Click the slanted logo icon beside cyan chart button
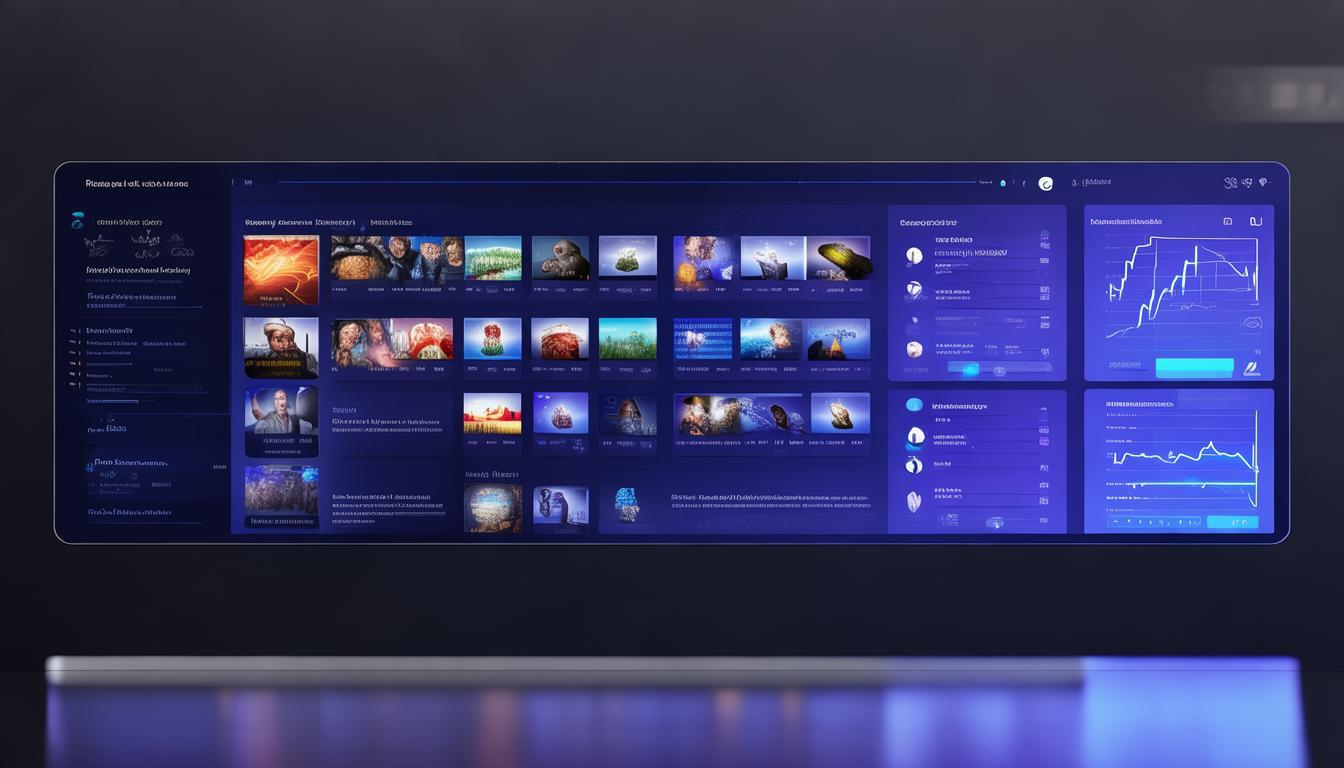This screenshot has height=768, width=1344. [x=1250, y=368]
